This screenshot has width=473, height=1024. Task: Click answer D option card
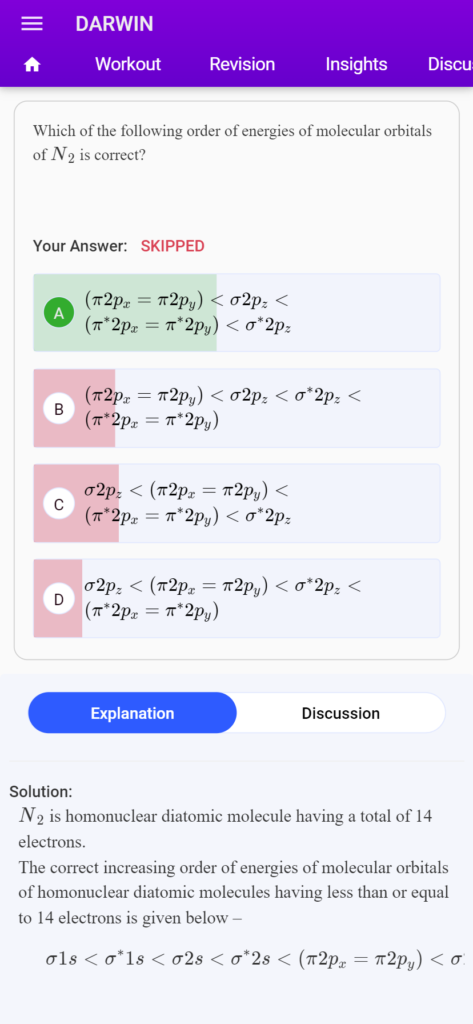click(x=236, y=598)
